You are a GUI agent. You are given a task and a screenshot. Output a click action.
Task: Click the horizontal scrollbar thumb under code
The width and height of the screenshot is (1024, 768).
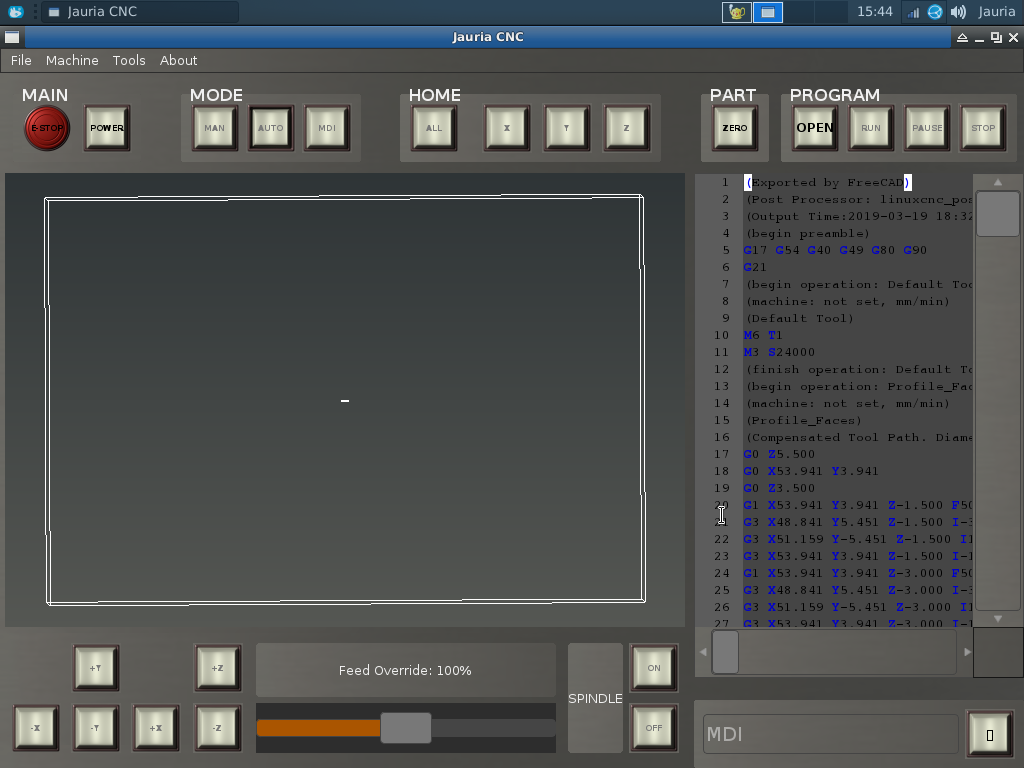725,652
